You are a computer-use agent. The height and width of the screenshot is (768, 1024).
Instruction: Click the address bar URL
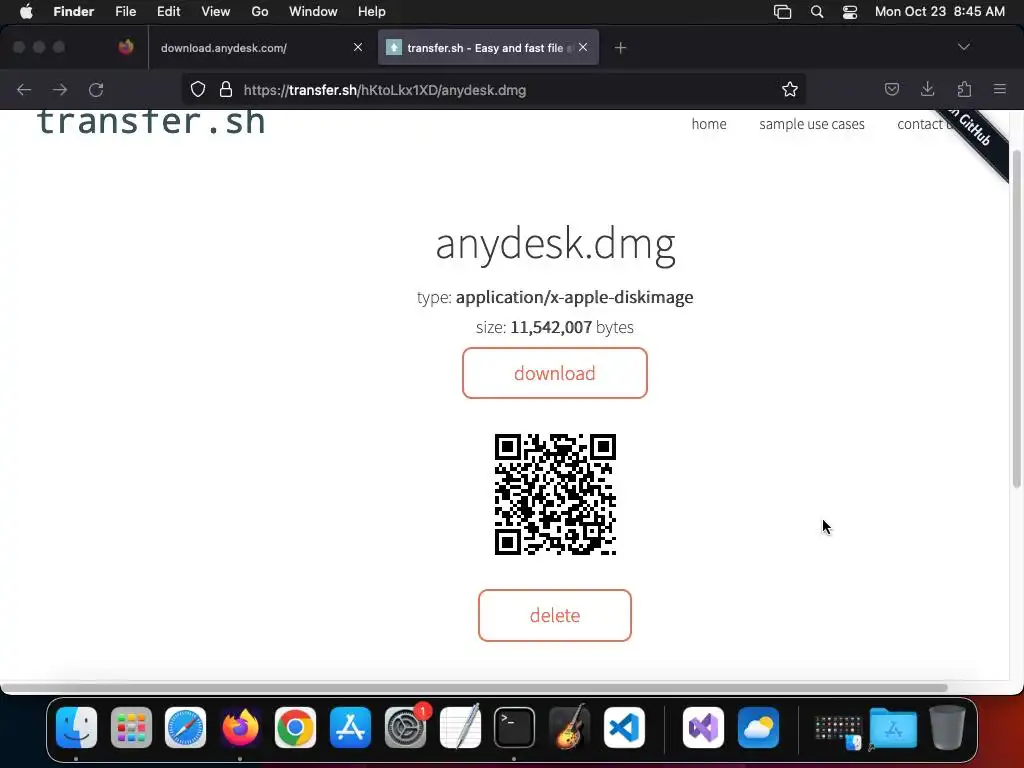pyautogui.click(x=385, y=90)
